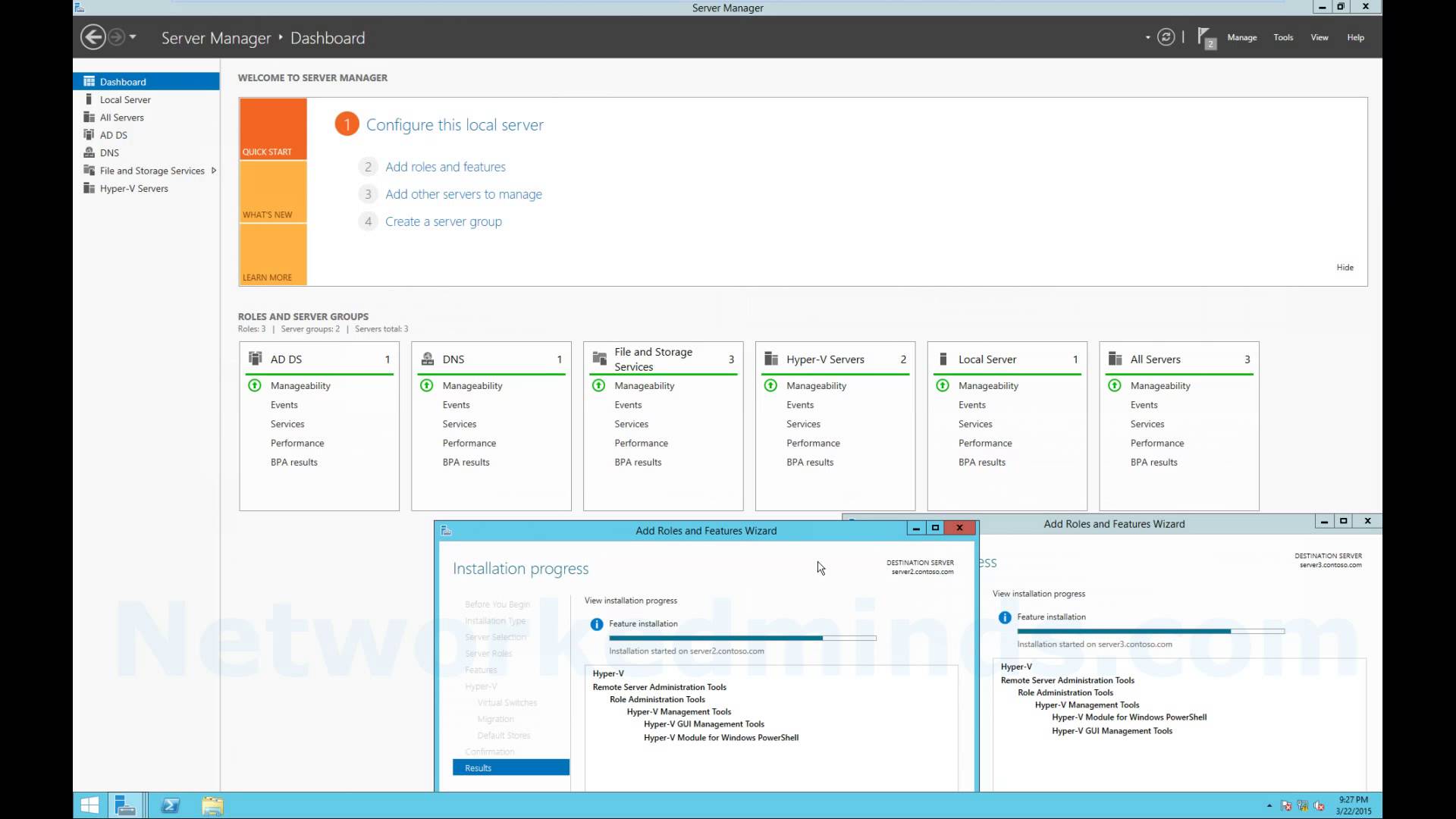1456x819 pixels.
Task: Click the forward navigation arrow
Action: [116, 37]
